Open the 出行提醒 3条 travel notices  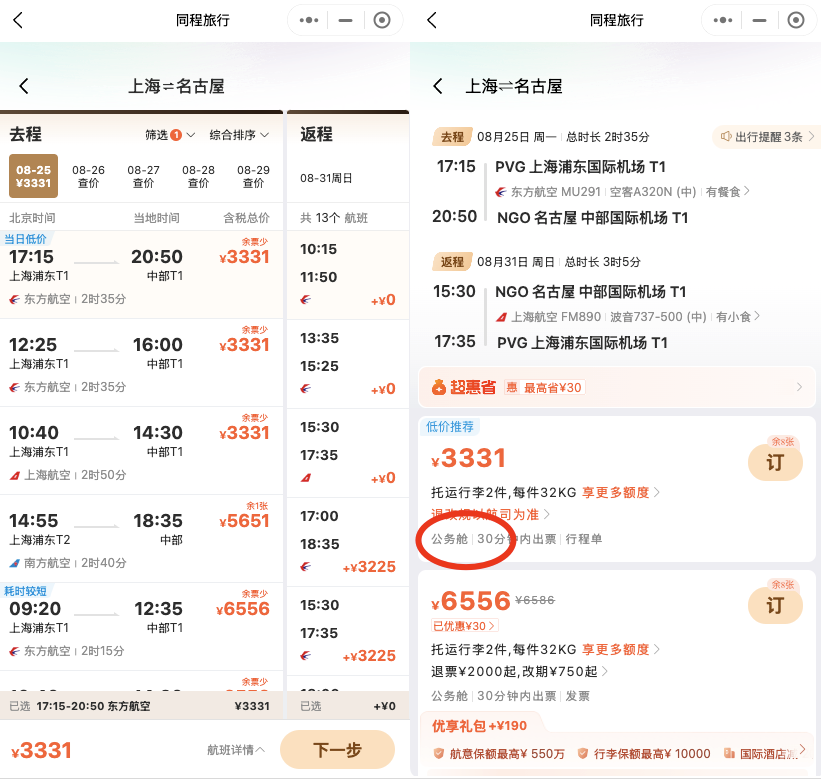767,137
